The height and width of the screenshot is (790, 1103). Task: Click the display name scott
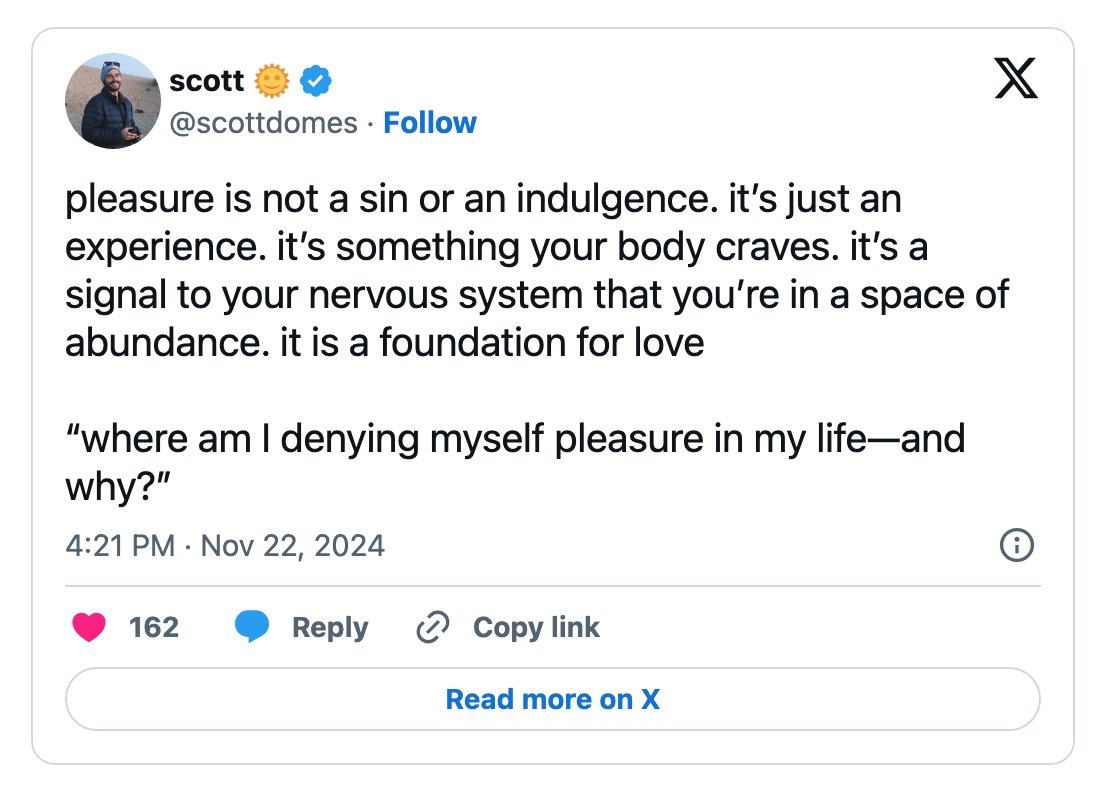pos(207,81)
